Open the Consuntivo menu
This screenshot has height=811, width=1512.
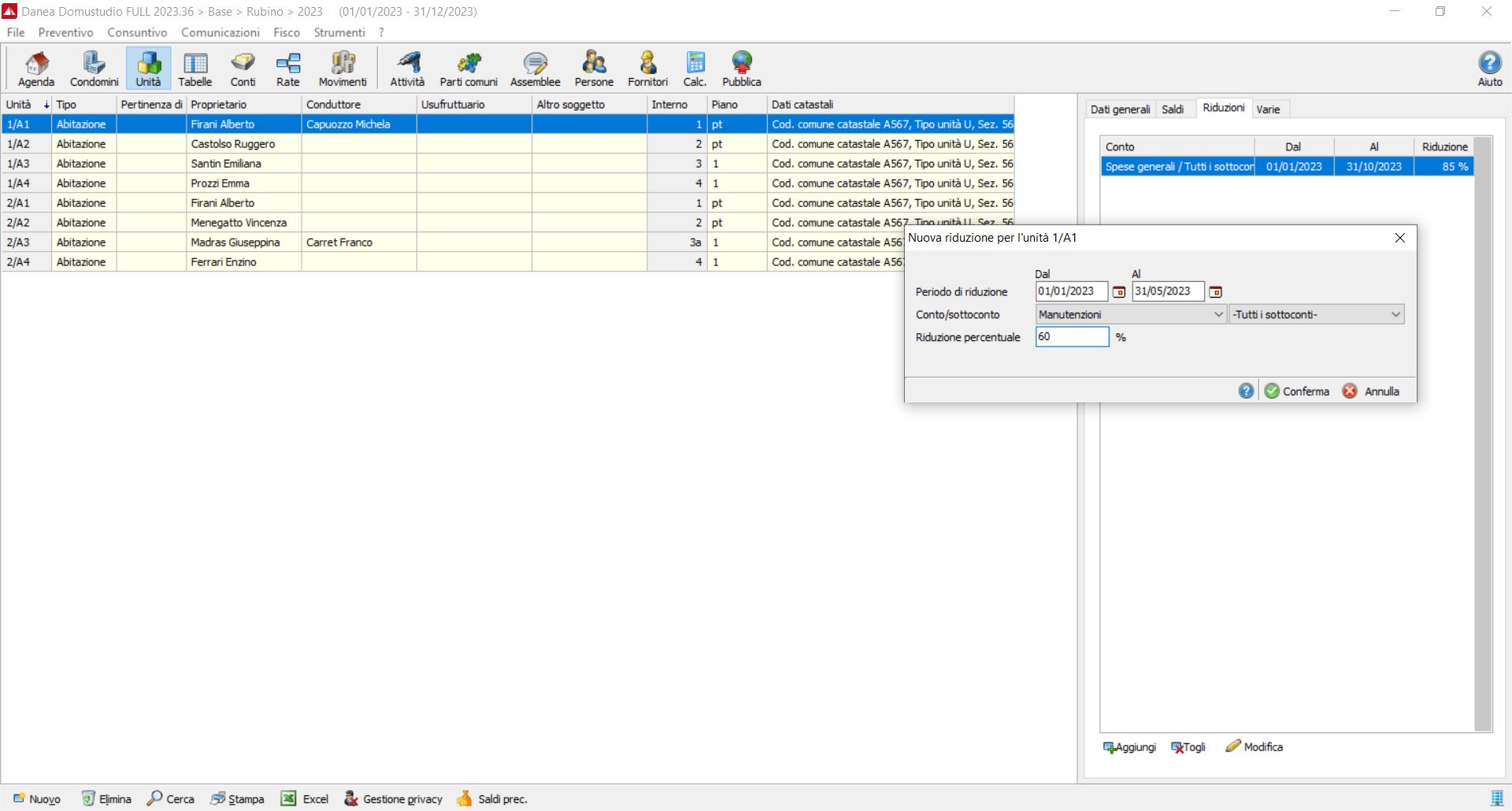tap(137, 32)
